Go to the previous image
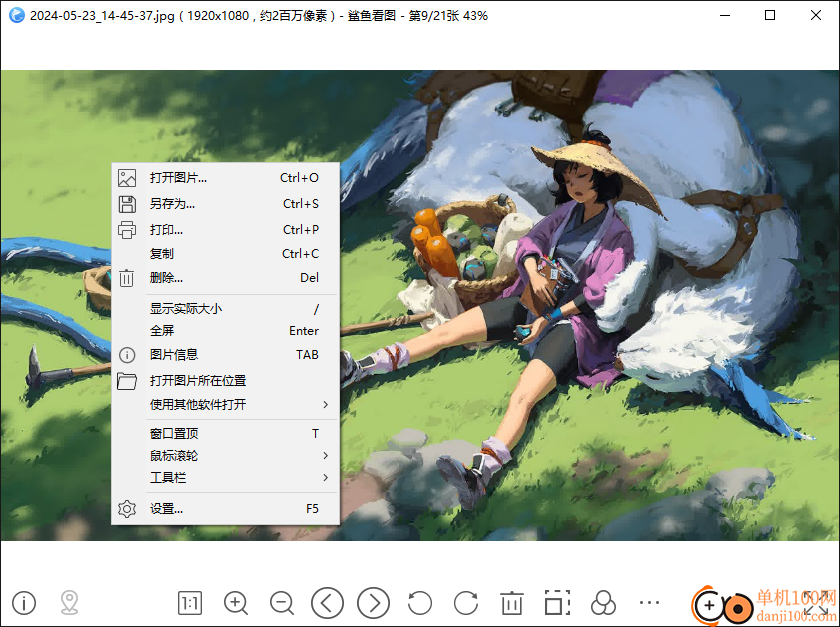This screenshot has height=627, width=840. 327,603
